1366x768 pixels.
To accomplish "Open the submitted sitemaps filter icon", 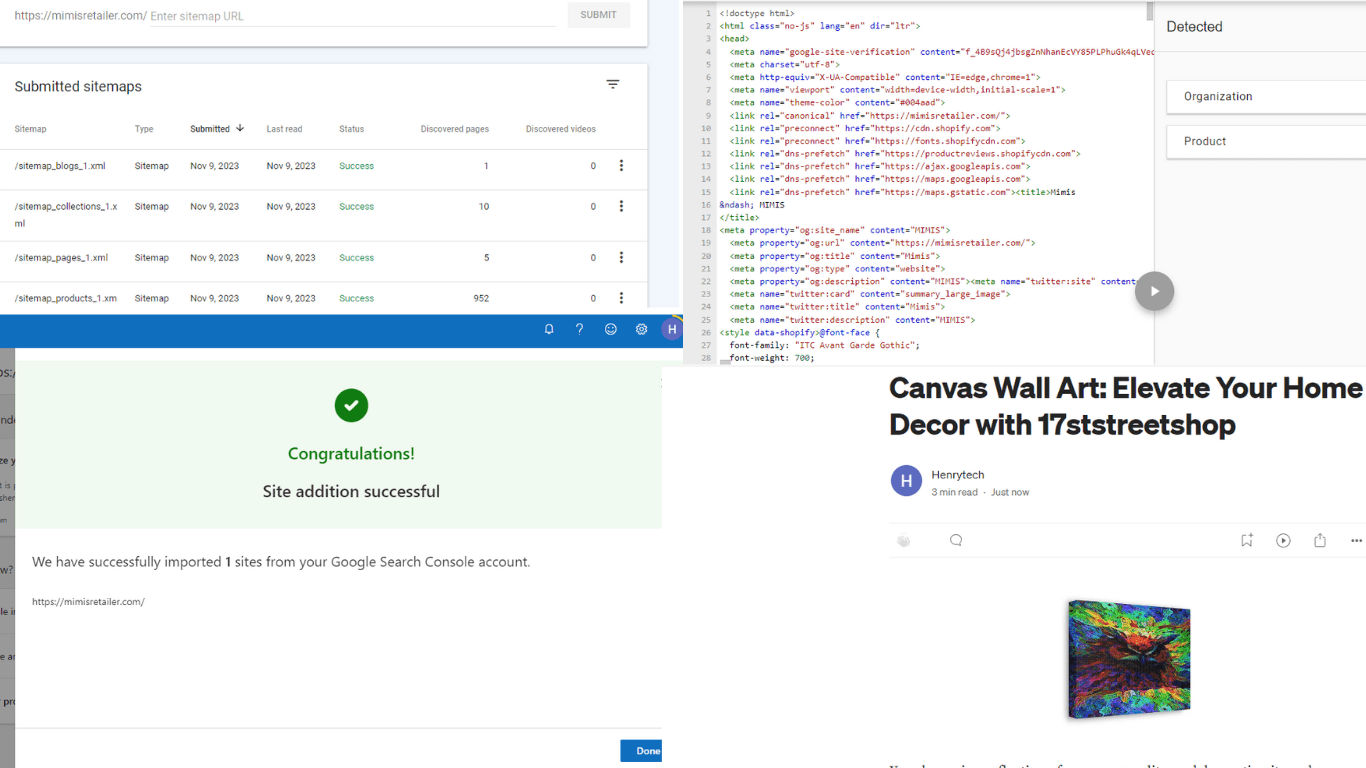I will click(613, 85).
